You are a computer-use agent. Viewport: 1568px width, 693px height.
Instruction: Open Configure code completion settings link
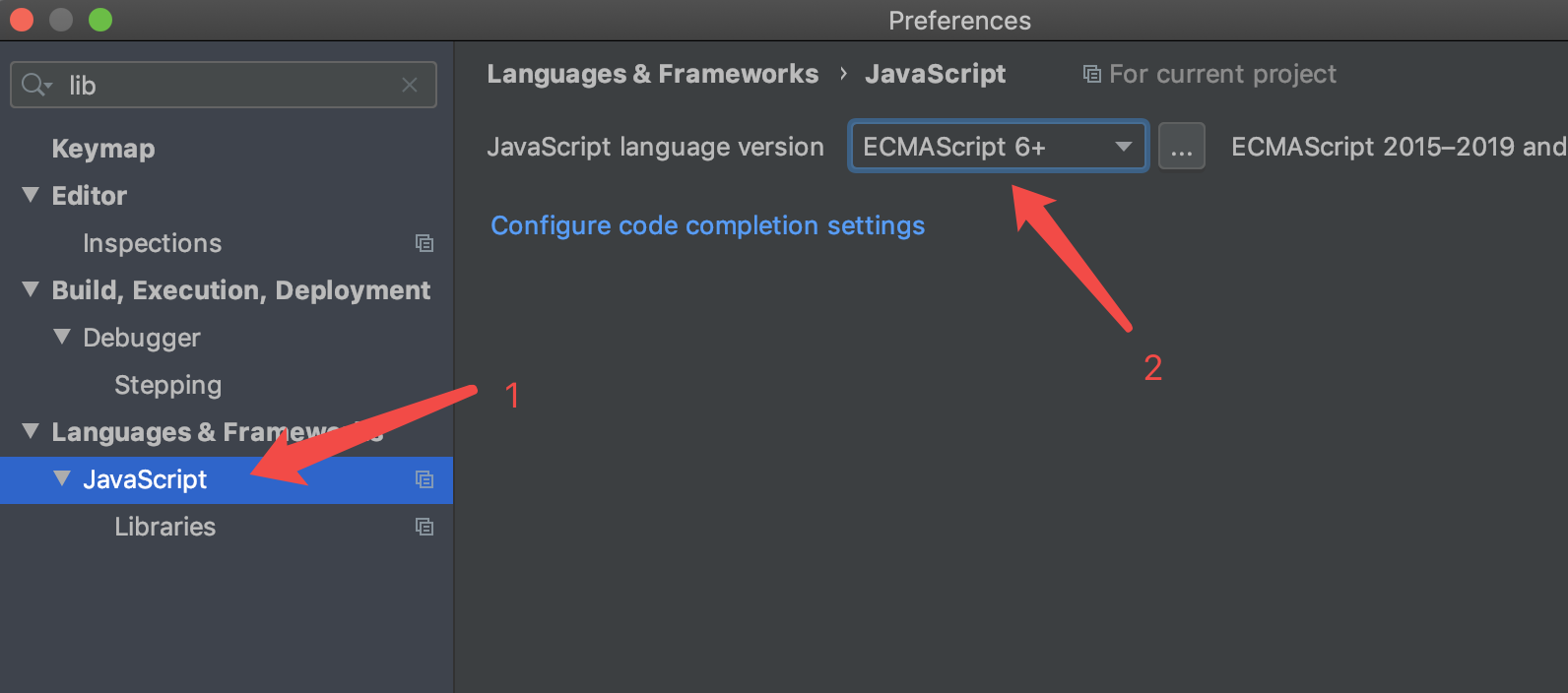(708, 225)
